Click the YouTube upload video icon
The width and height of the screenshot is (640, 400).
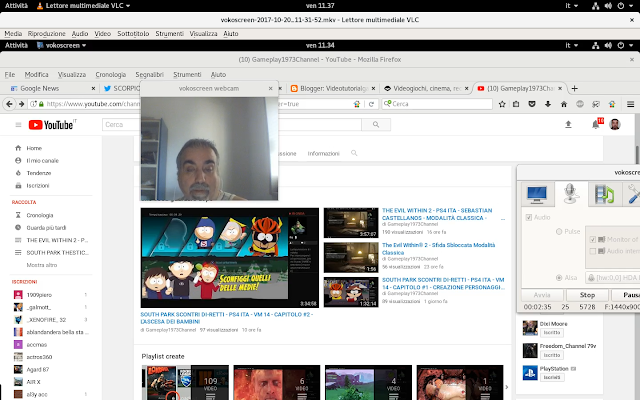[568, 124]
